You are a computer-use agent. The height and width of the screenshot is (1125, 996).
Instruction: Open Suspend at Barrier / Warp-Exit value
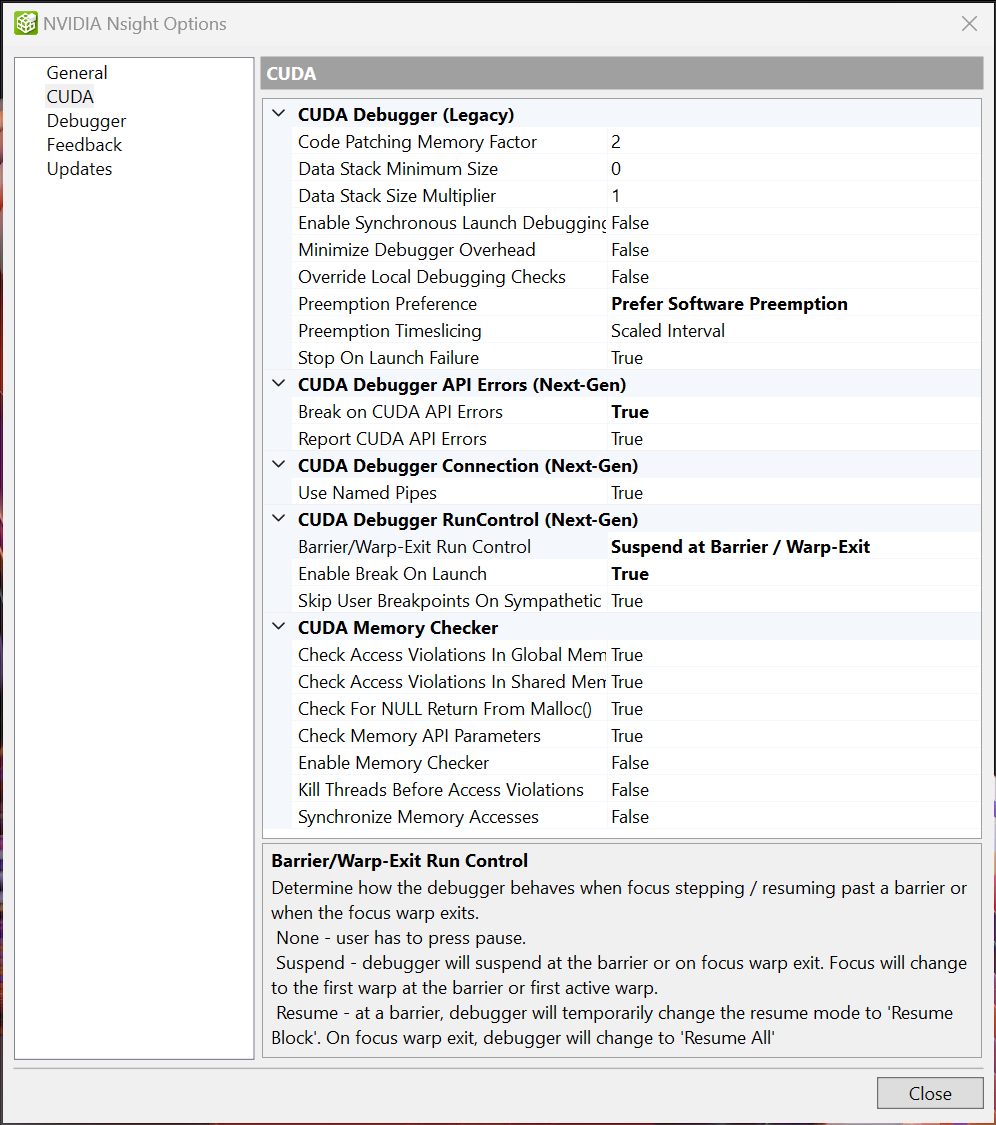pyautogui.click(x=793, y=547)
